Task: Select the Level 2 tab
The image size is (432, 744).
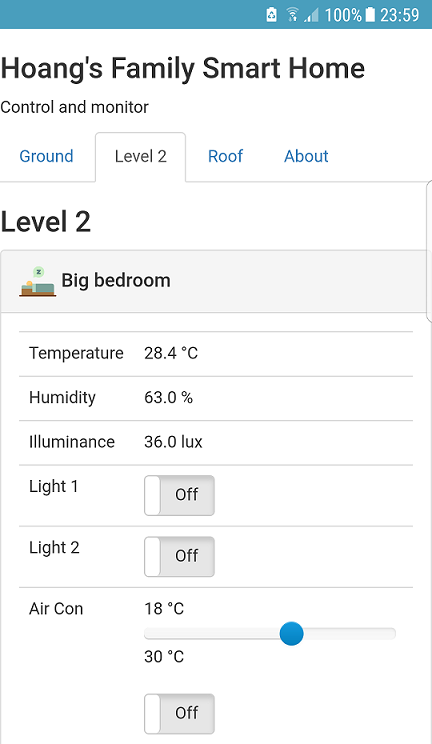Action: [x=141, y=156]
